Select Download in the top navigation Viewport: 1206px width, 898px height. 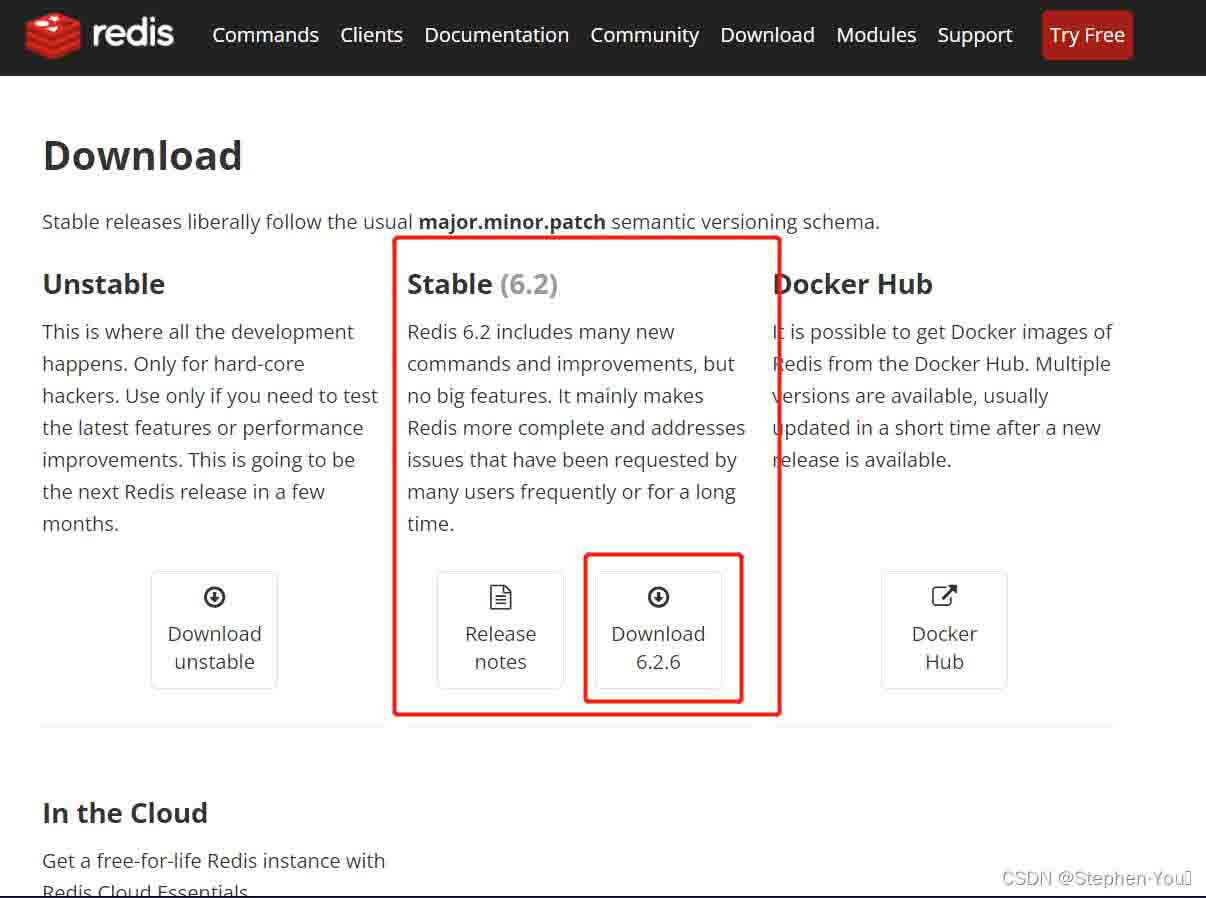point(767,35)
